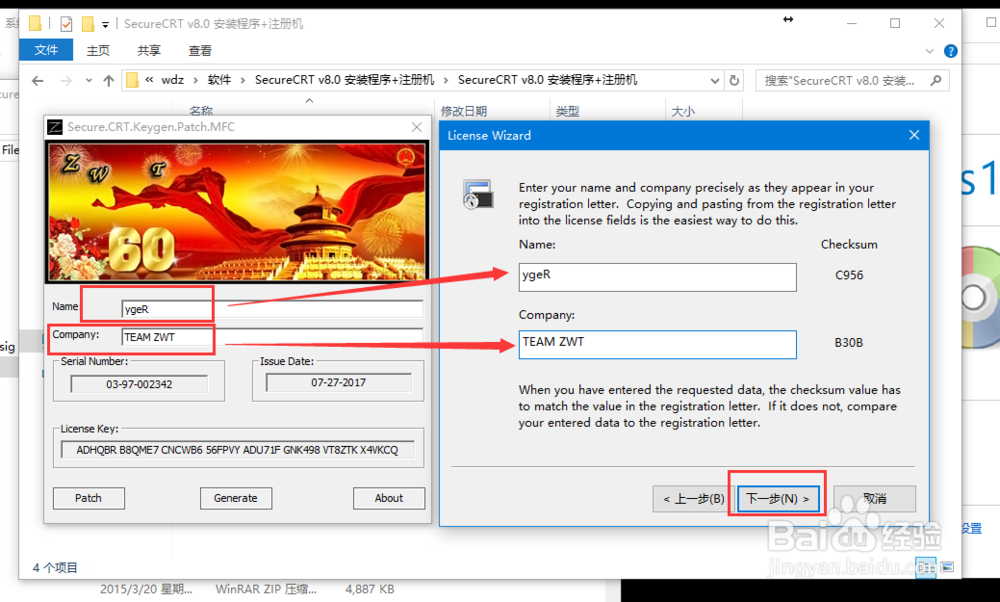Click the search magnifier icon

point(935,81)
